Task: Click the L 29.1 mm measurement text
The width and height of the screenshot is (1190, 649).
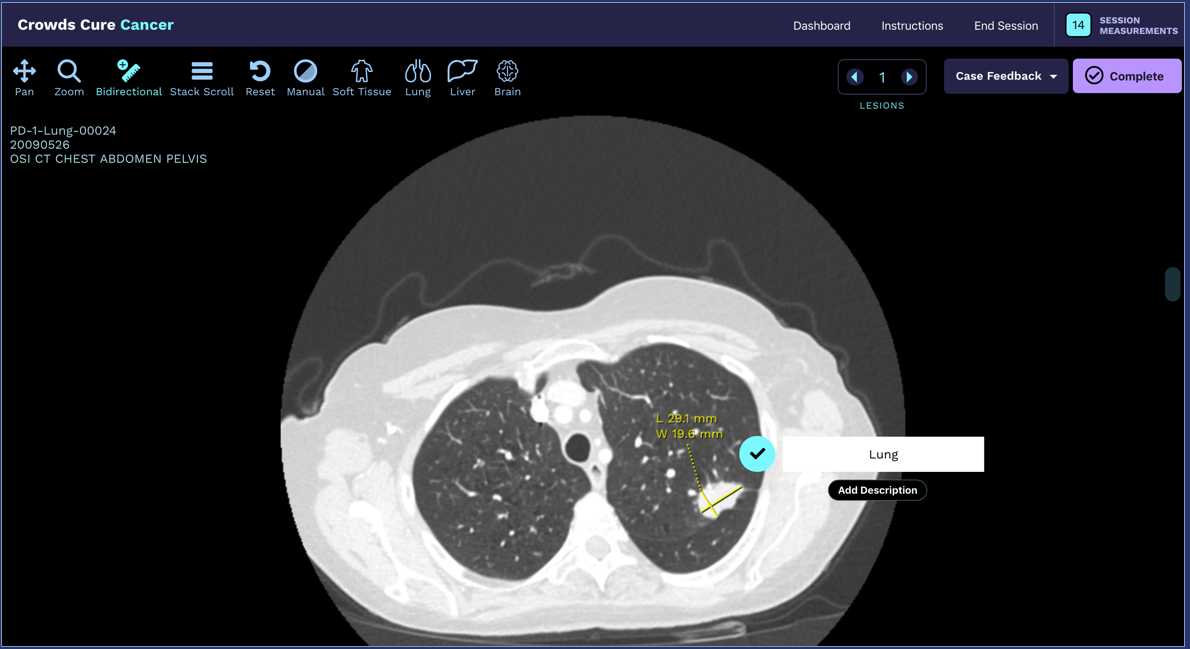Action: pyautogui.click(x=686, y=418)
